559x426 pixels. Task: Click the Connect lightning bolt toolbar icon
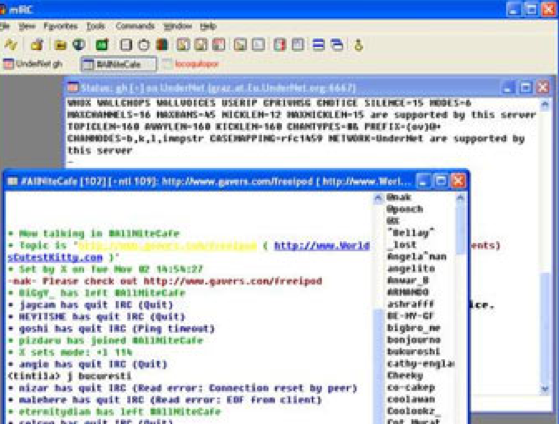click(11, 45)
